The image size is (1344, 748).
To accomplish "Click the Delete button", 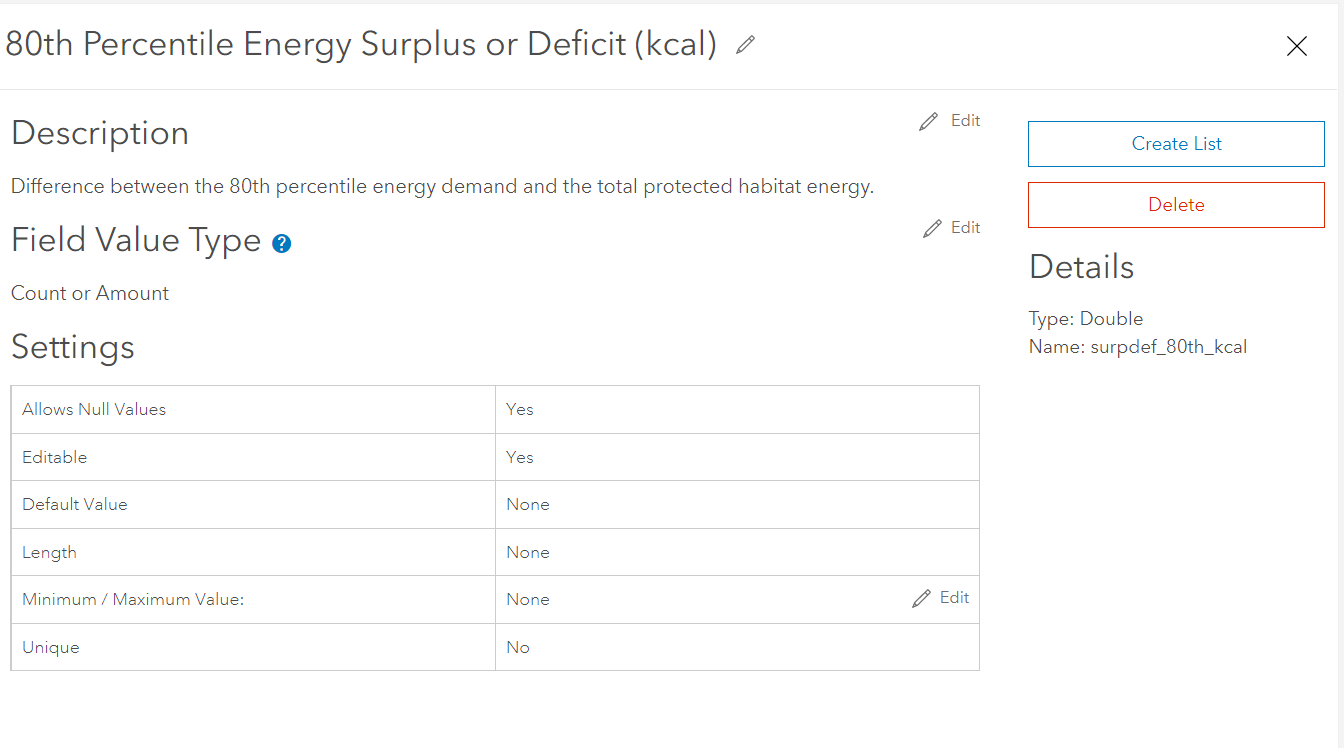I will [x=1176, y=204].
